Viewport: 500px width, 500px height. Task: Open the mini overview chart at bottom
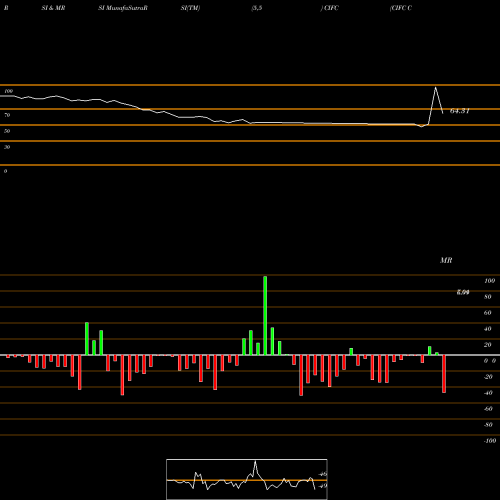(247, 479)
